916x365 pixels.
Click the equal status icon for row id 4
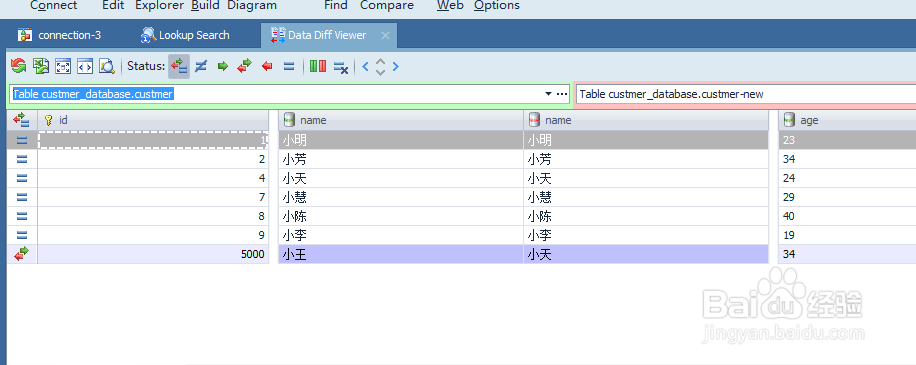click(22, 178)
